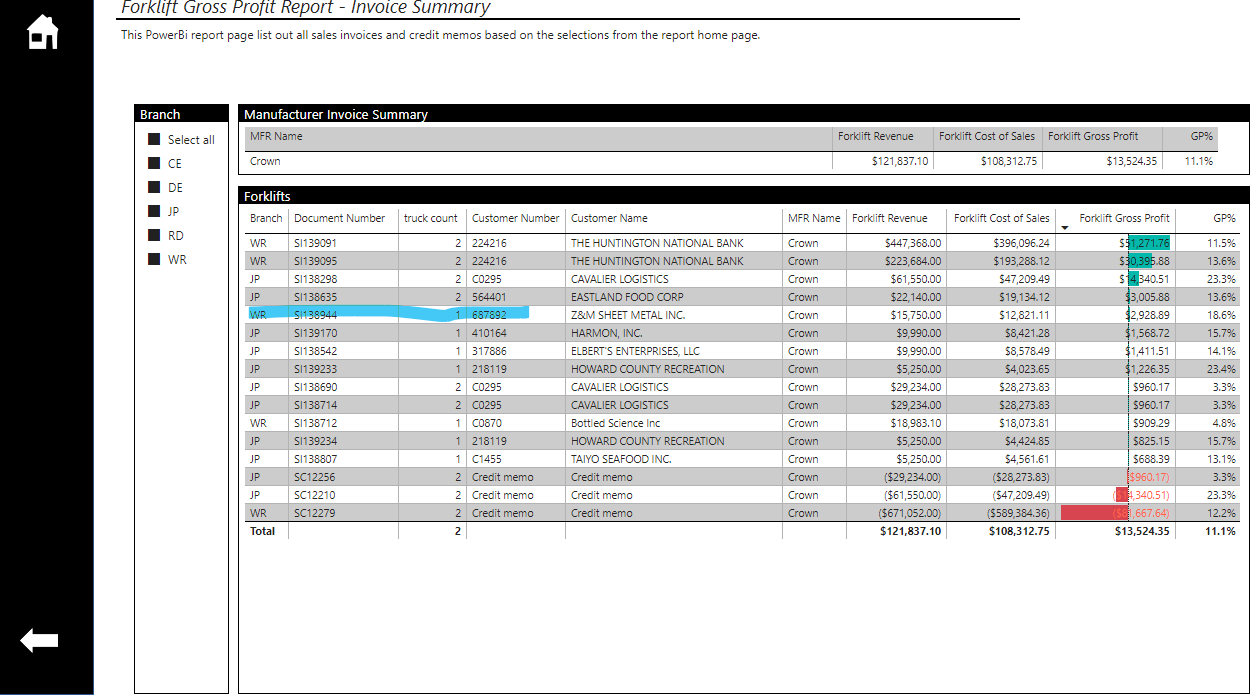Click gross profit value $2,928.89
This screenshot has height=698, width=1256.
pyautogui.click(x=1147, y=315)
